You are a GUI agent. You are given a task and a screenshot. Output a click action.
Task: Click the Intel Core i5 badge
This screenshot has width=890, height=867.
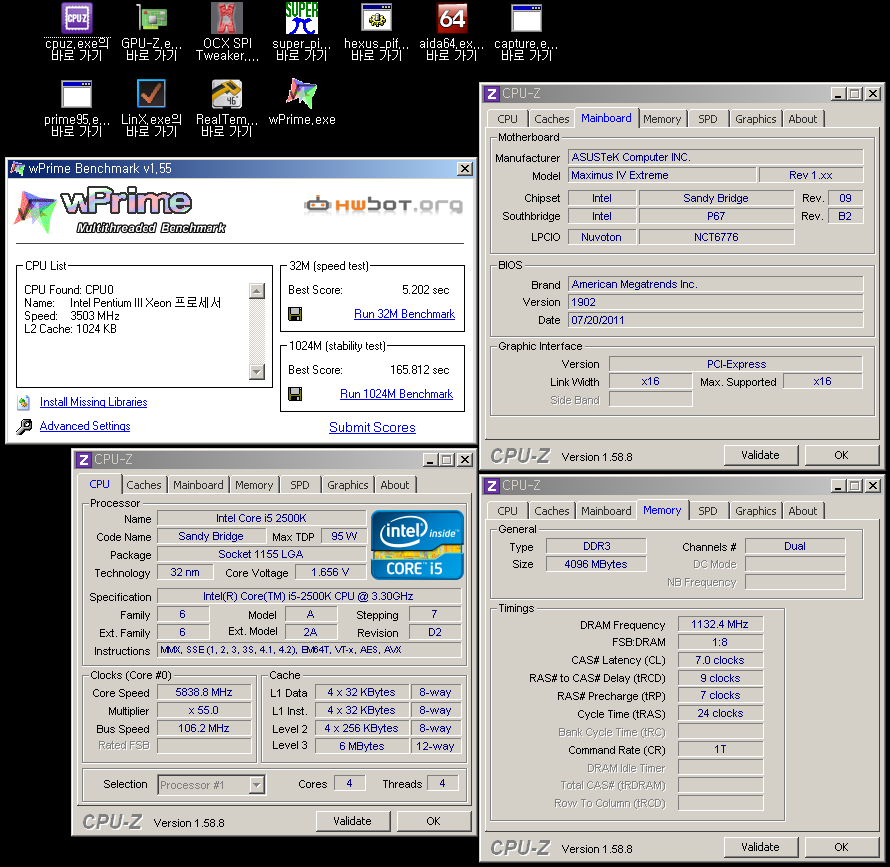[x=417, y=545]
